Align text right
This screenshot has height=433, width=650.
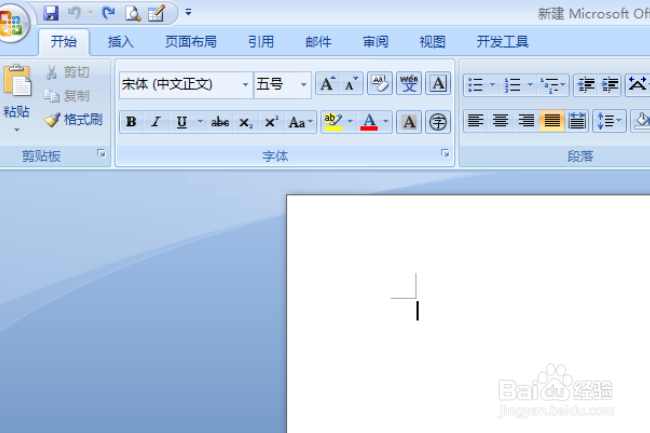[526, 121]
